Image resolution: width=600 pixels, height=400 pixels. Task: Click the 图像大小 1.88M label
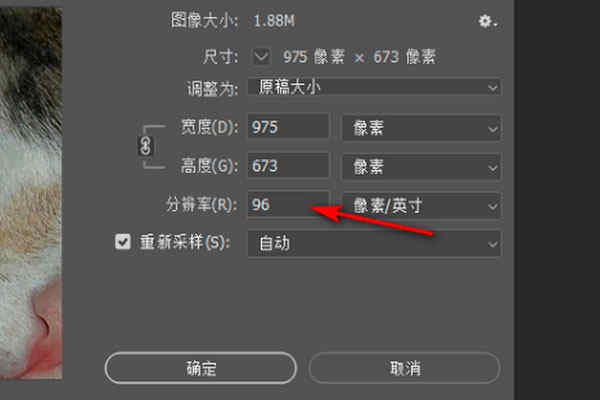(233, 20)
